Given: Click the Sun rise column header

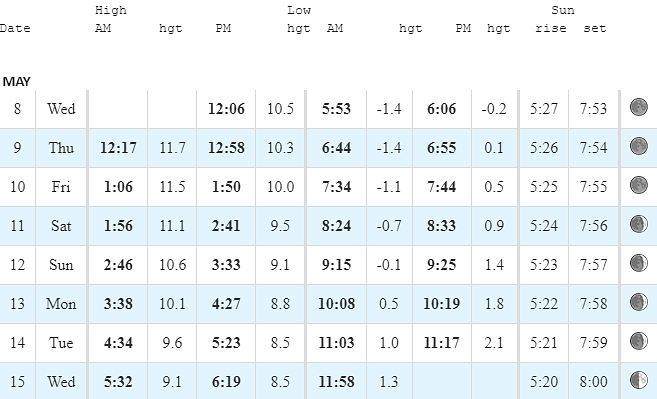Looking at the screenshot, I should coord(551,28).
